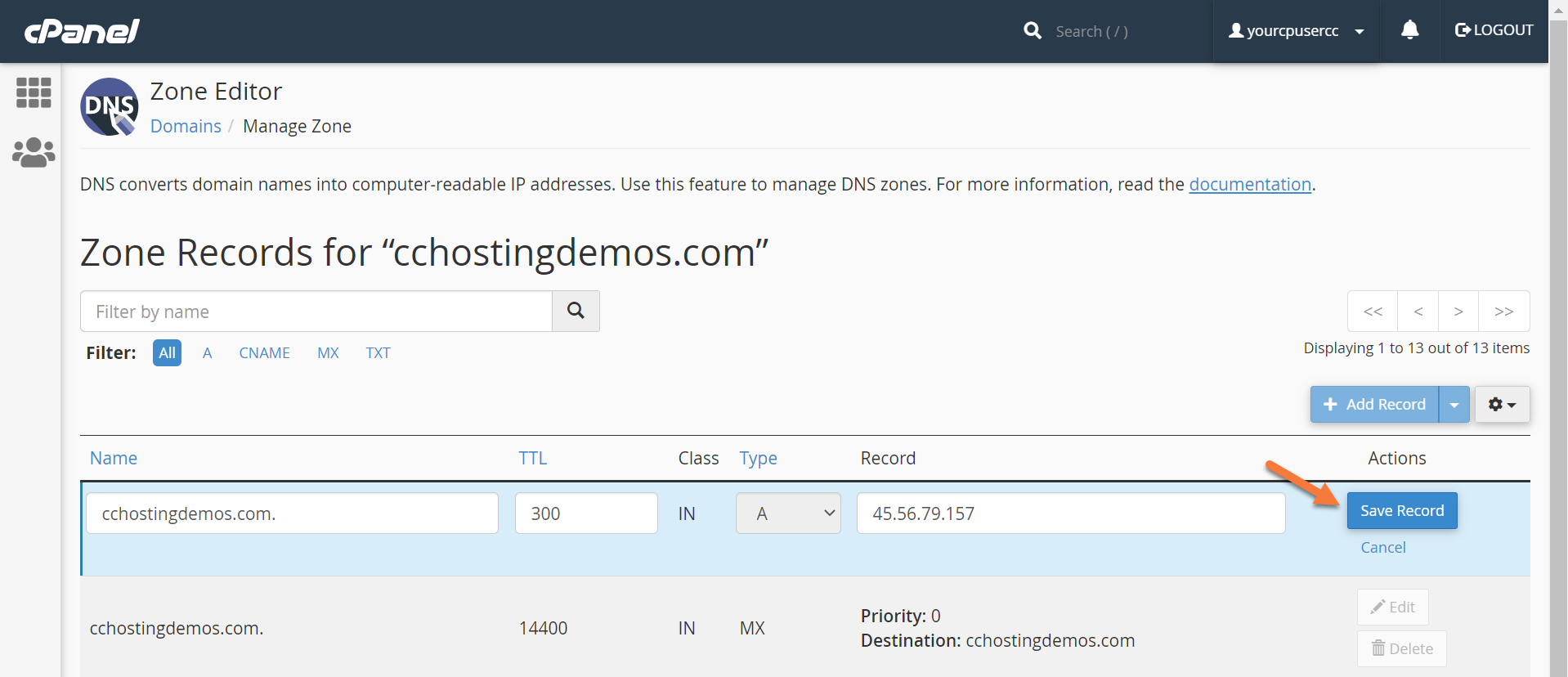
Task: Filter records by CNAME type
Action: (264, 353)
